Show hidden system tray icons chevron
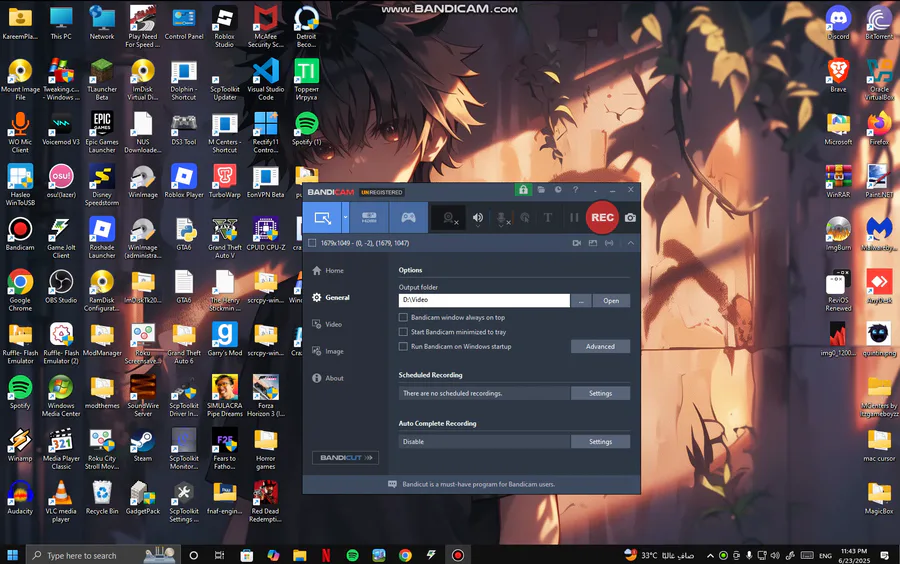This screenshot has width=900, height=564. pos(710,555)
